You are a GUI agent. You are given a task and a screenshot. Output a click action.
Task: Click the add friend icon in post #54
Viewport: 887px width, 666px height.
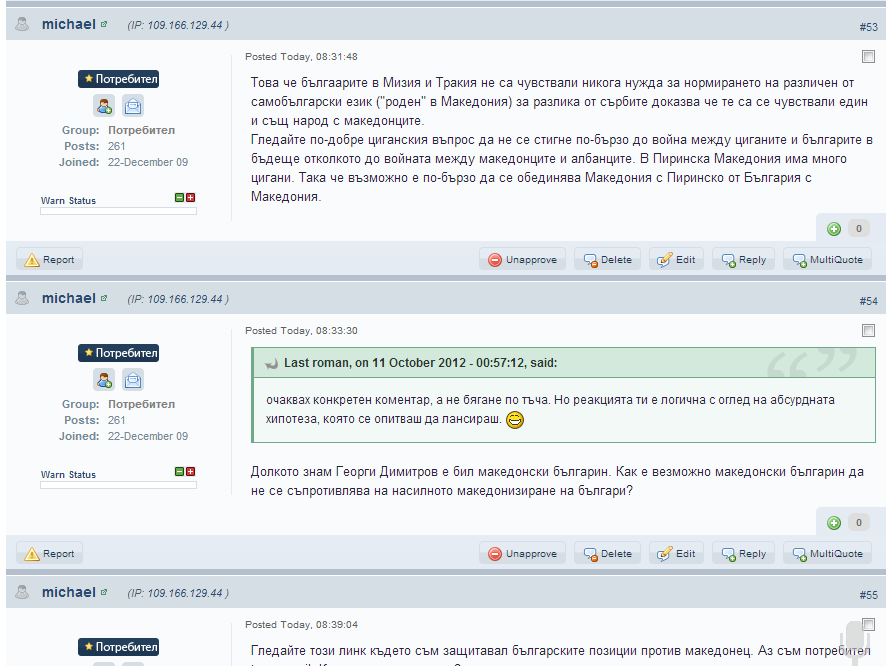click(x=104, y=380)
